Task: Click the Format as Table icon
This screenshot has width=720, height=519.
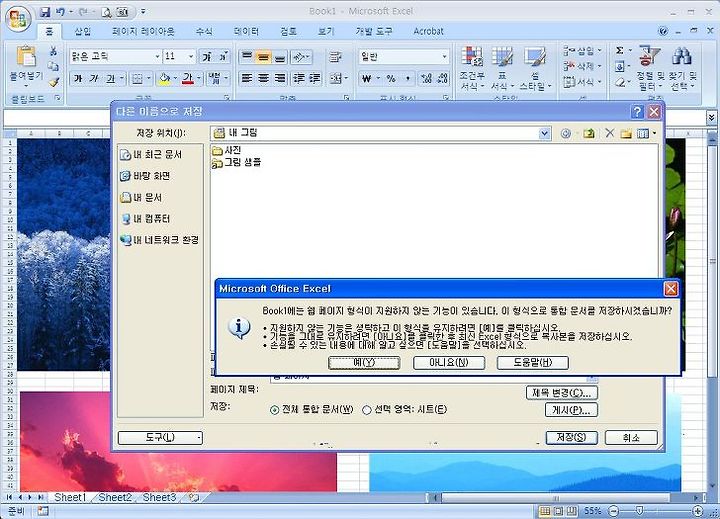Action: 502,56
